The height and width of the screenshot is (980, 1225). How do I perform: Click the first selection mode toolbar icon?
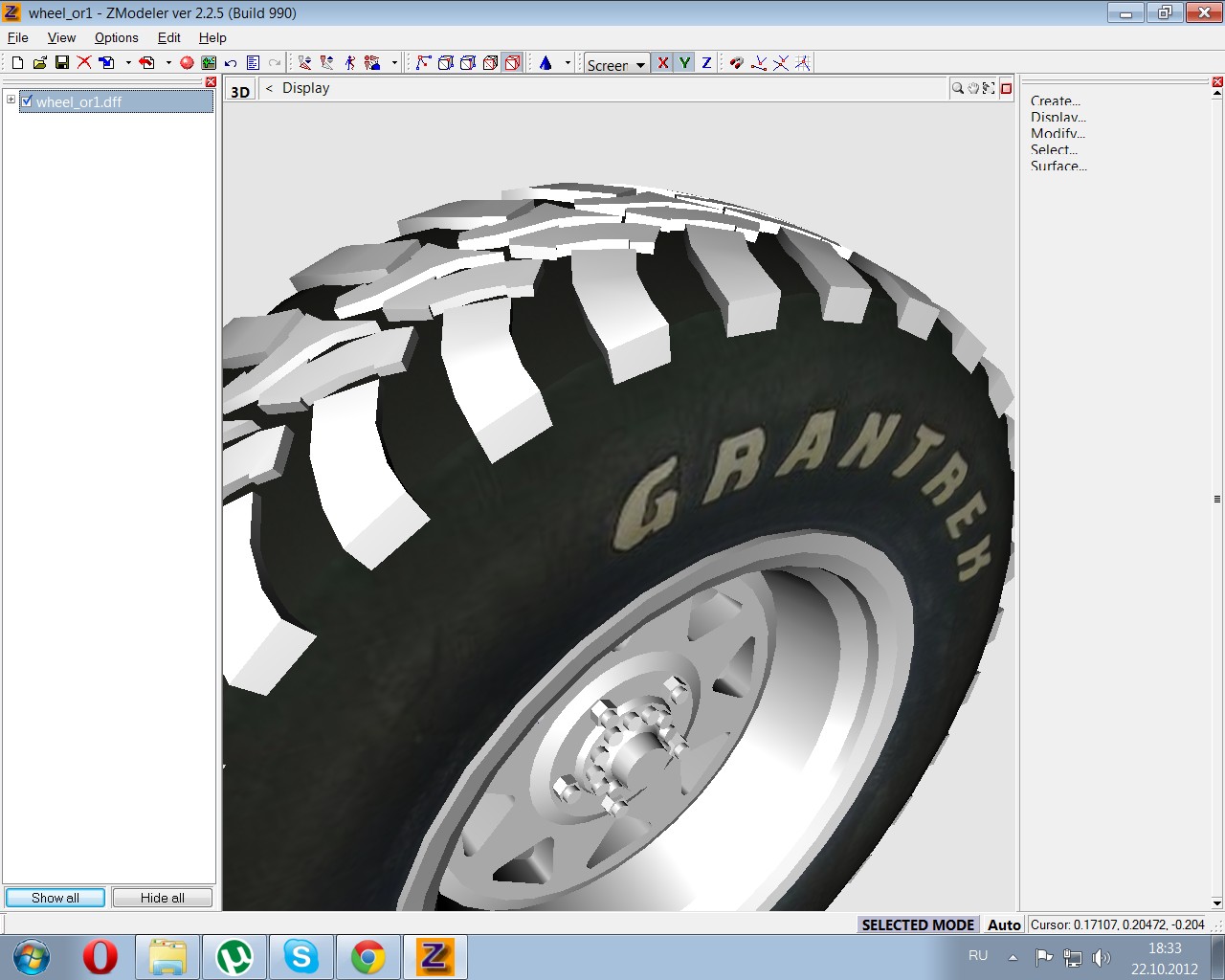[x=304, y=63]
